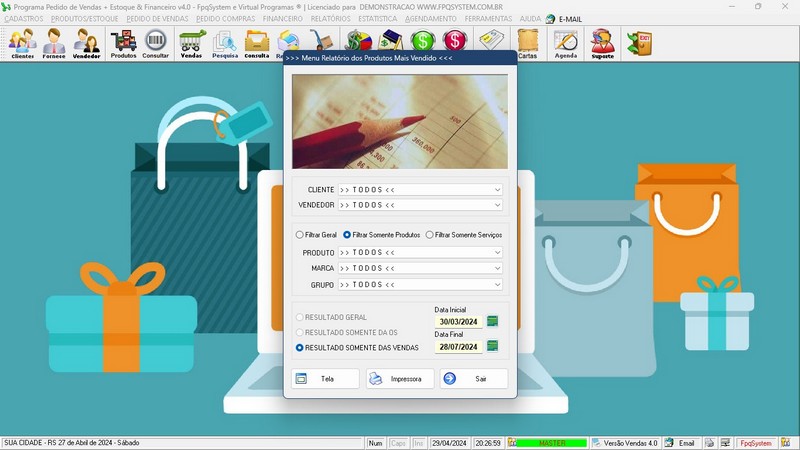Image resolution: width=800 pixels, height=450 pixels.
Task: Click the hand truck delivery icon
Action: click(x=321, y=40)
